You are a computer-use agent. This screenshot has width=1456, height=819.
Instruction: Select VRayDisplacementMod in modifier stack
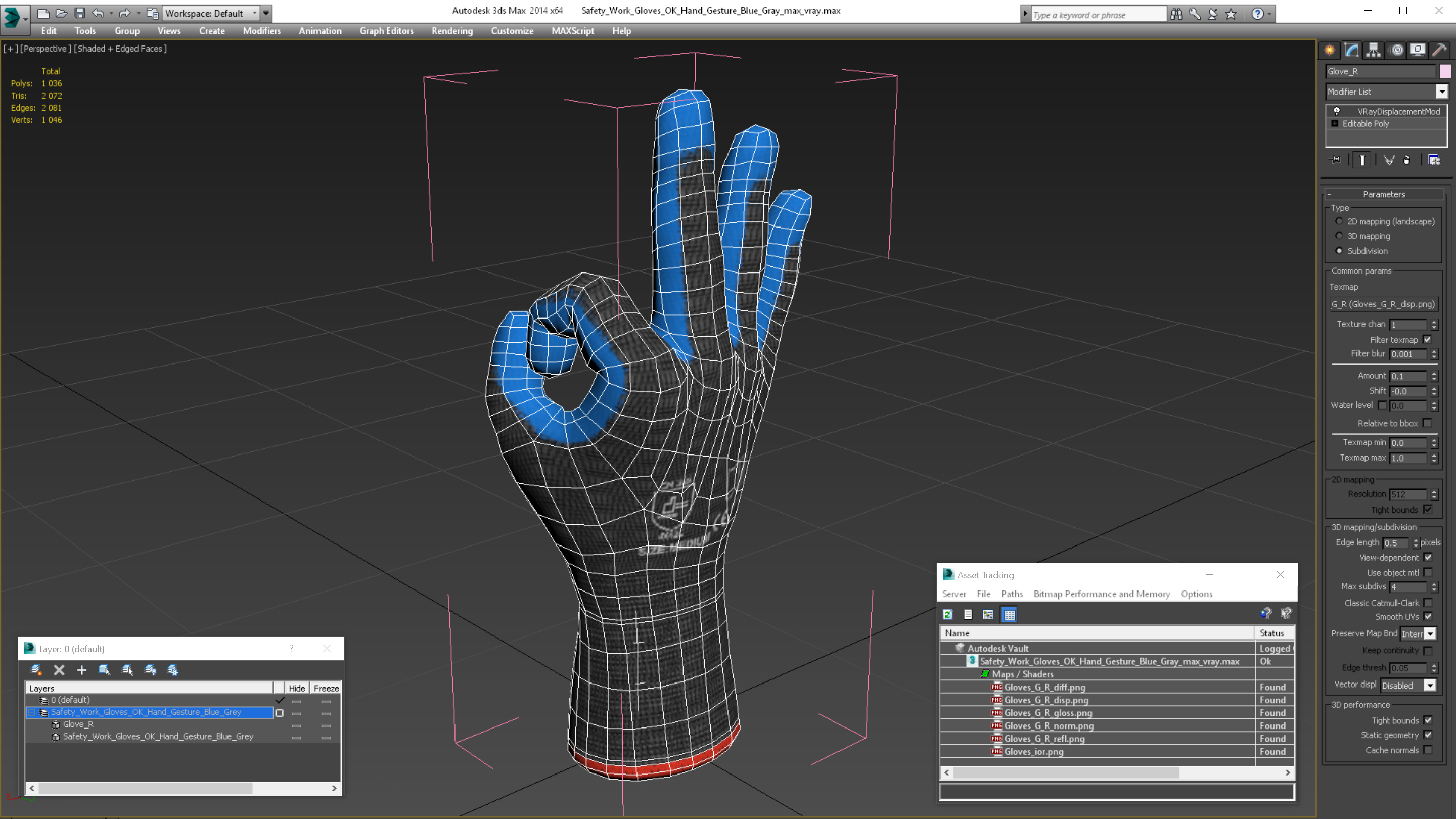pyautogui.click(x=1398, y=111)
